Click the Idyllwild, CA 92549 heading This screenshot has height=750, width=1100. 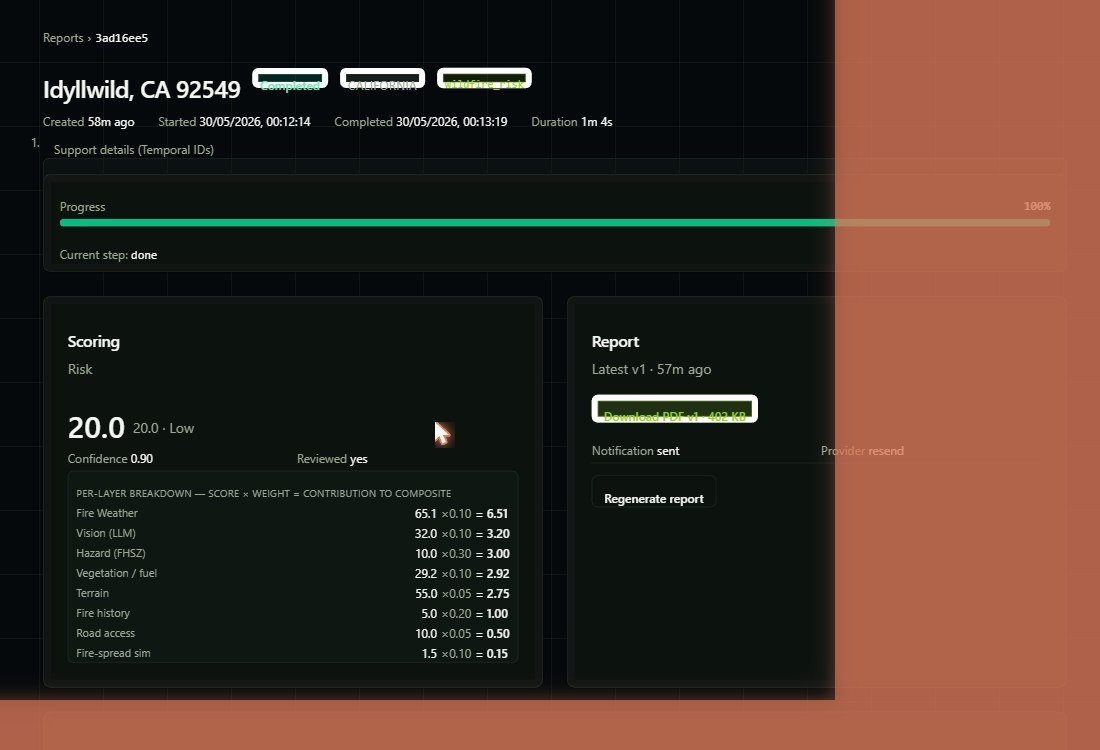click(x=142, y=90)
